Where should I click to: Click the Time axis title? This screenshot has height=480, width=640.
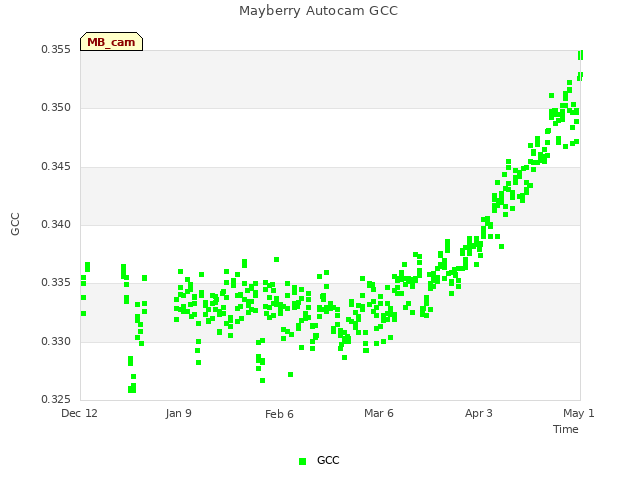(566, 429)
